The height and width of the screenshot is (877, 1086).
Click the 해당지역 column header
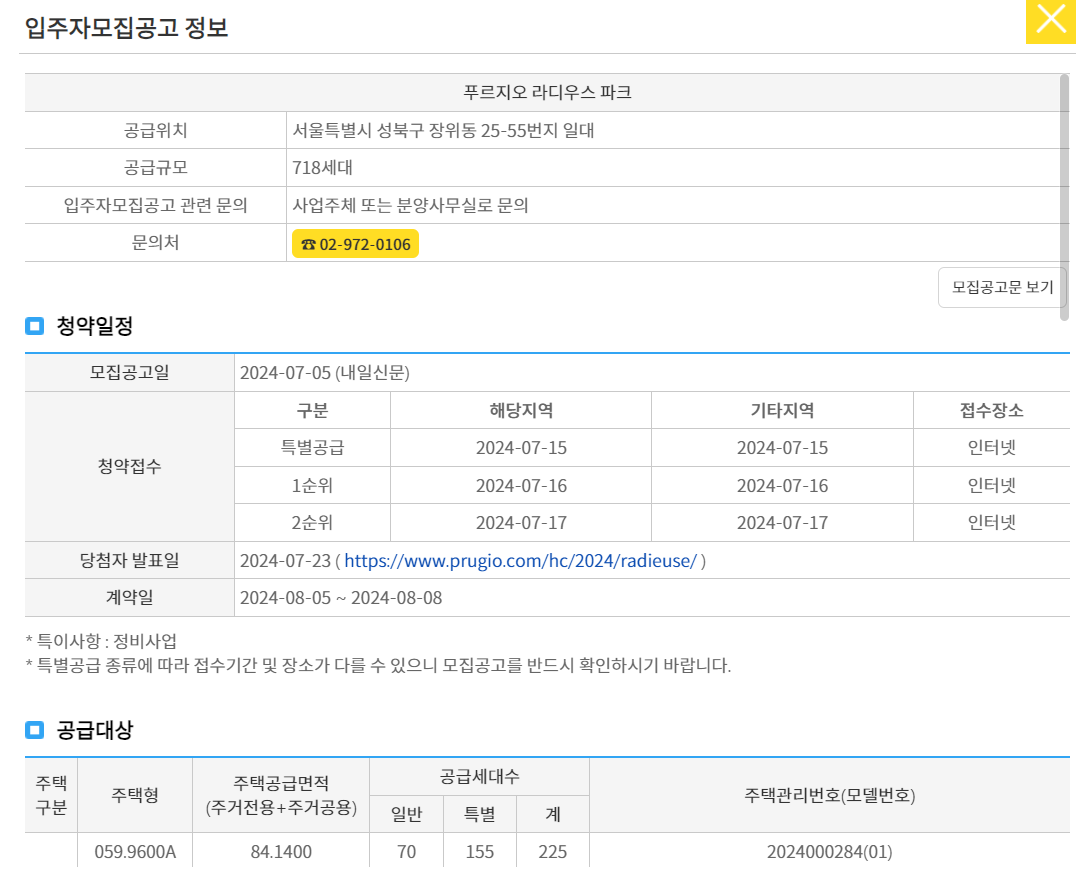520,409
